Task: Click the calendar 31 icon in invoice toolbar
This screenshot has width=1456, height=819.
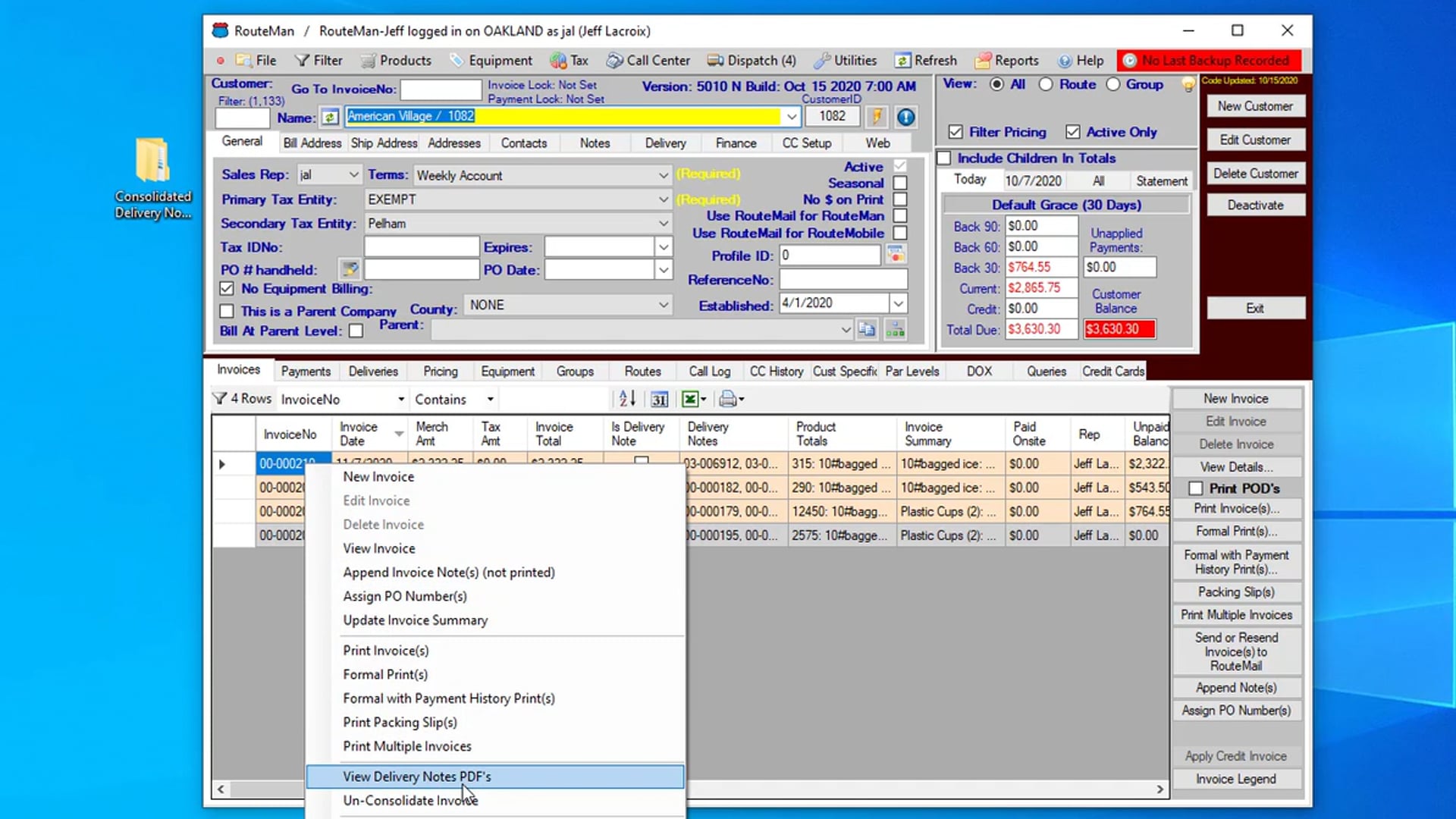Action: coord(659,399)
